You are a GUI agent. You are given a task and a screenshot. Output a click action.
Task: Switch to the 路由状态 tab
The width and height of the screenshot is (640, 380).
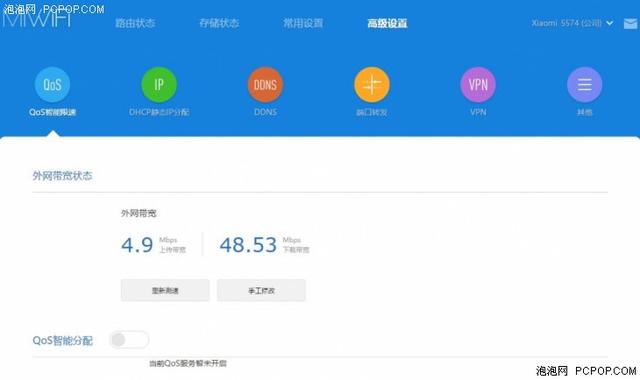[135, 23]
